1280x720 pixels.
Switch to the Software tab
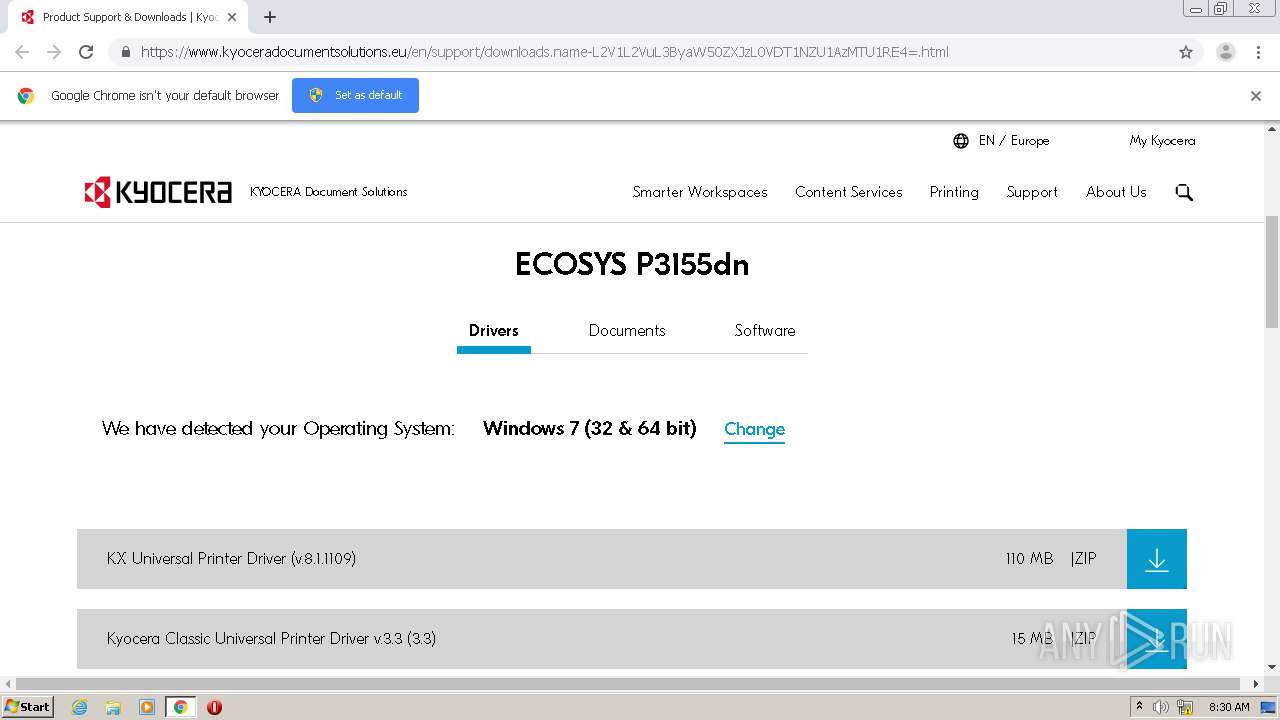point(765,331)
